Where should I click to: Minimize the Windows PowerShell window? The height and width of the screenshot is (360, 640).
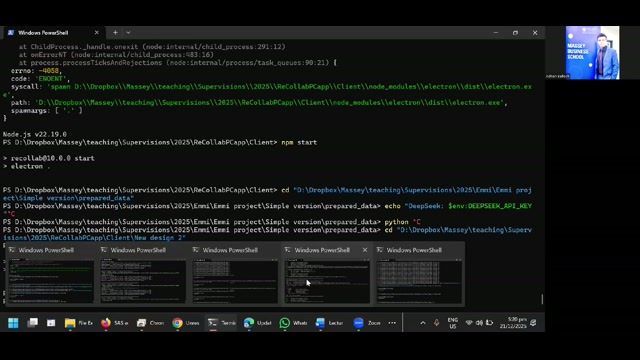[x=496, y=33]
